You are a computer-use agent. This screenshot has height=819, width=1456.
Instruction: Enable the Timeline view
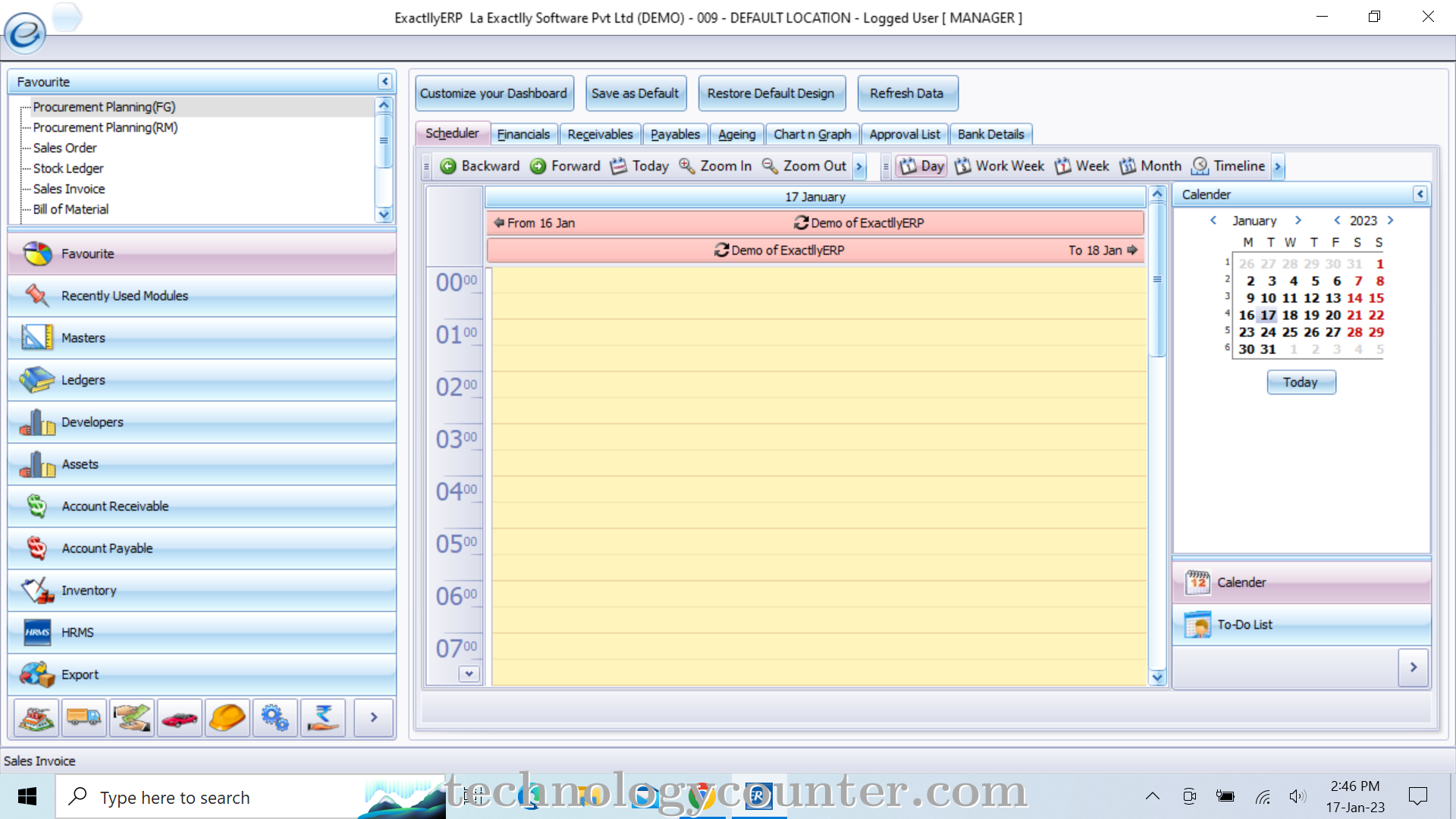1228,165
